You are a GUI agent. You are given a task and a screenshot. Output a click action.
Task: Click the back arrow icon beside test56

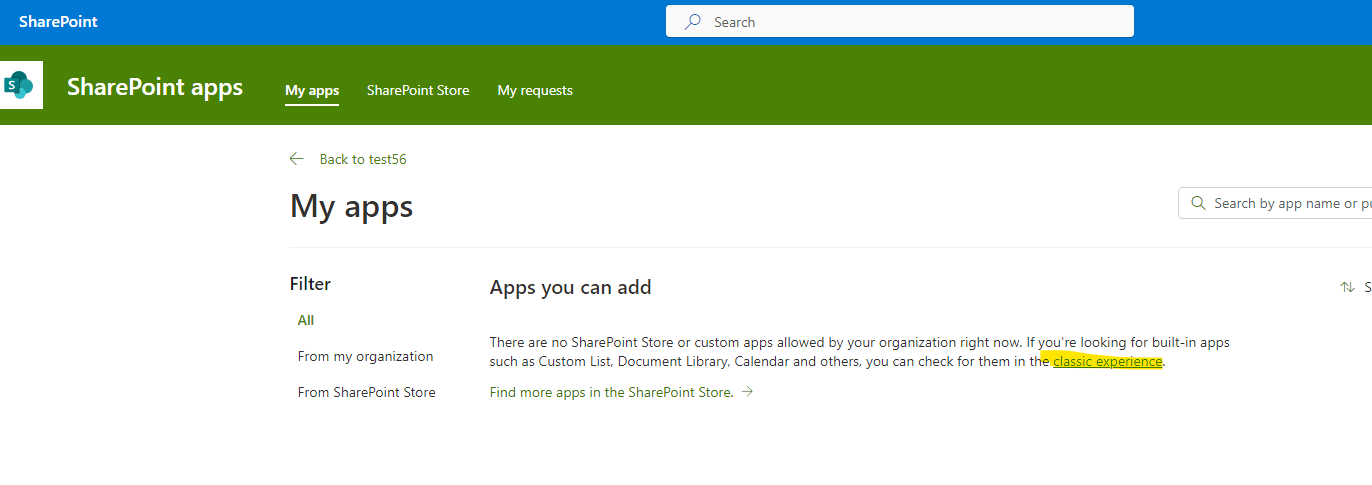point(296,159)
